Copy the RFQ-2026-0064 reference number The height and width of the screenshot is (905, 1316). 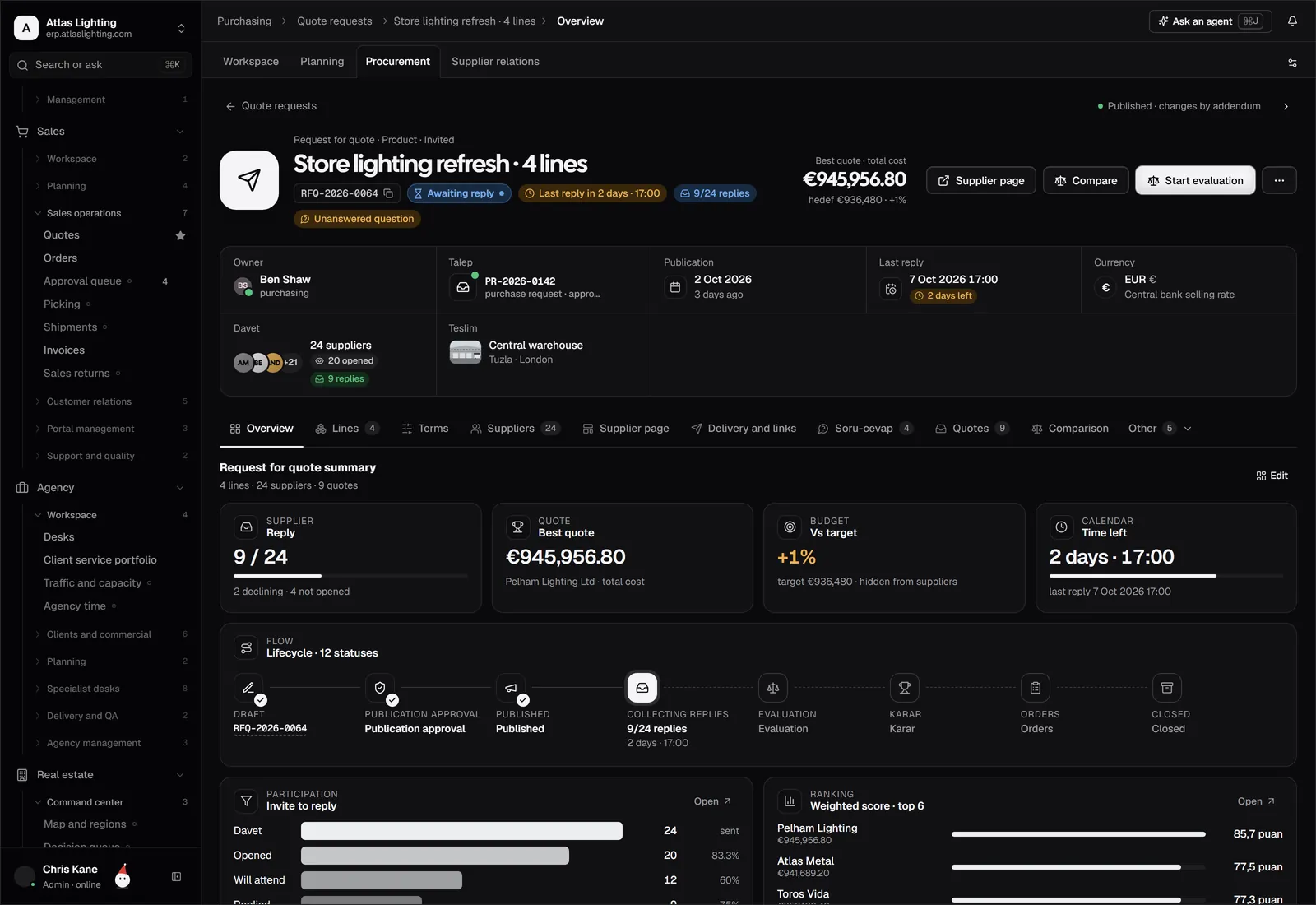[388, 193]
